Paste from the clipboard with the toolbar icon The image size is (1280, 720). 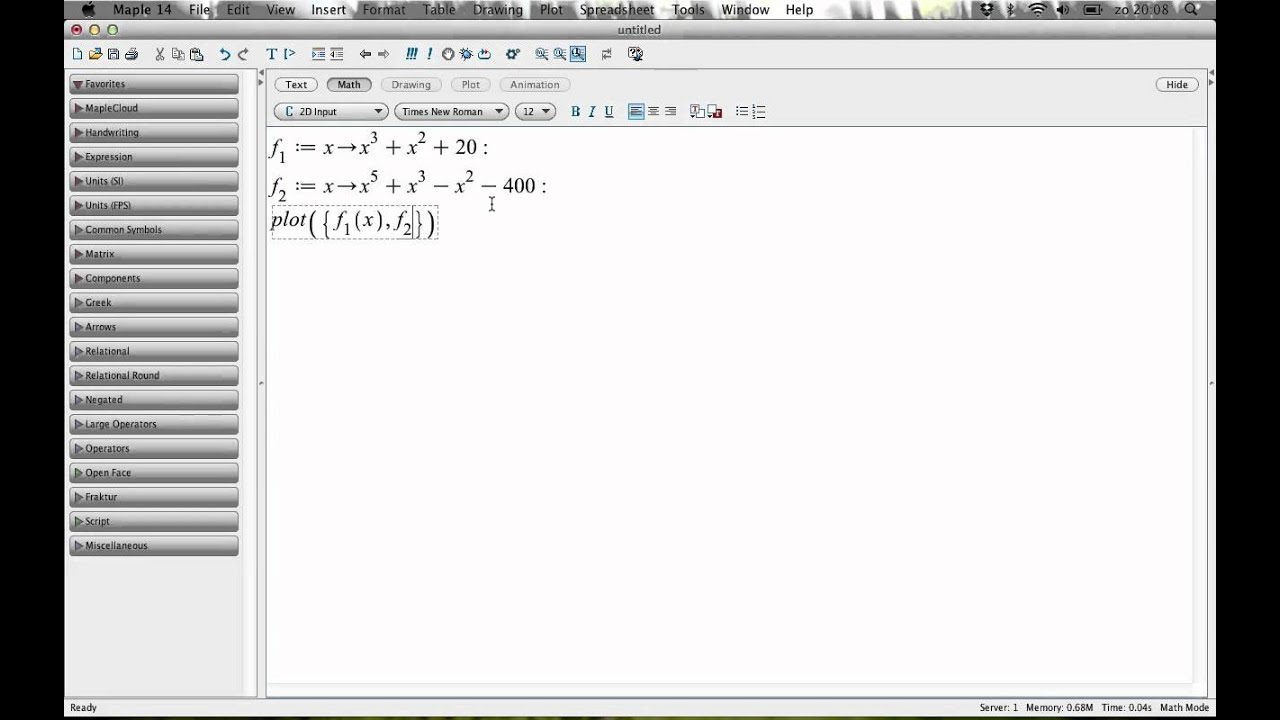tap(196, 54)
